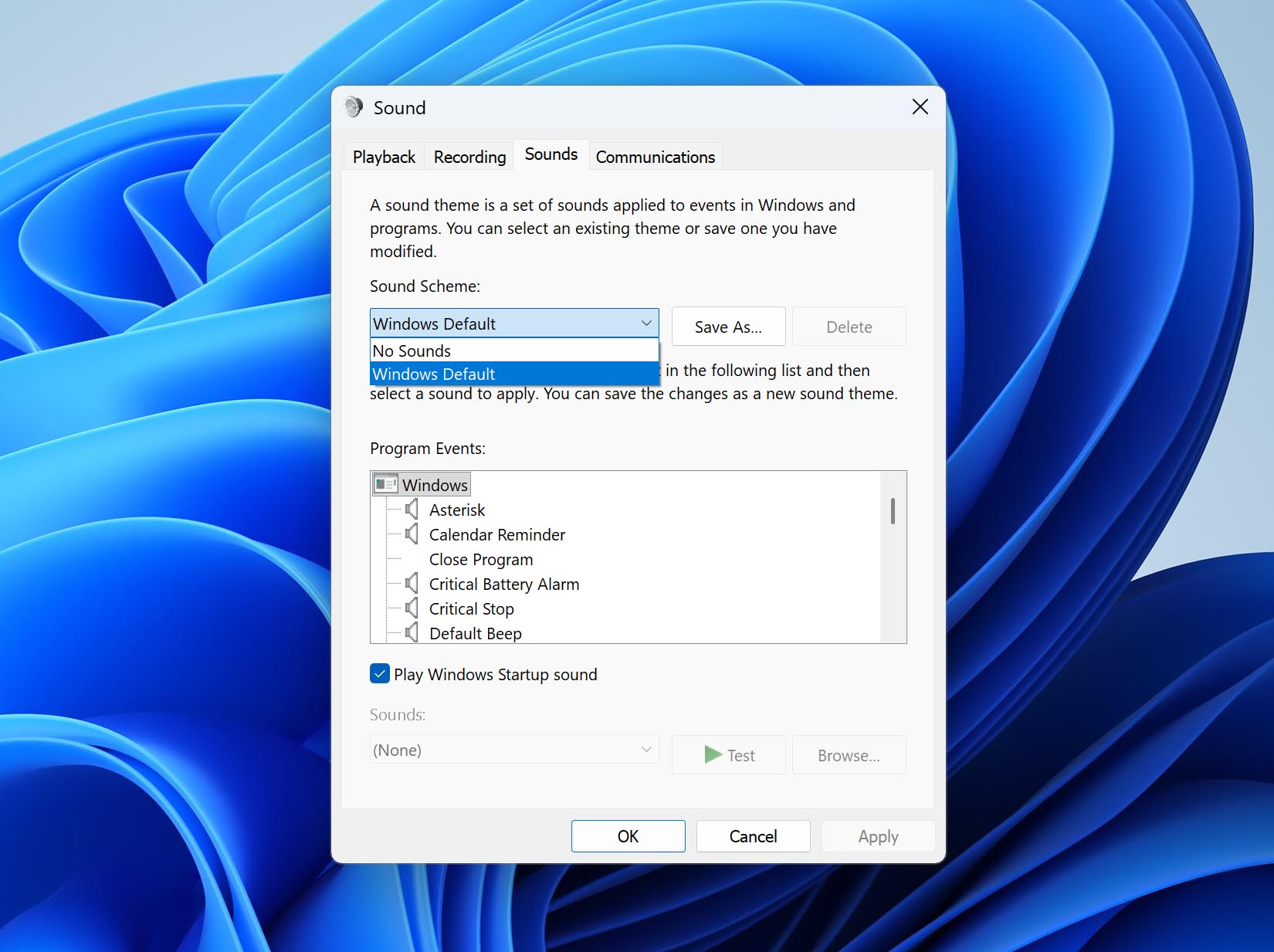Viewport: 1274px width, 952px height.
Task: Click the speaker icon beside Default Beep
Action: [412, 633]
